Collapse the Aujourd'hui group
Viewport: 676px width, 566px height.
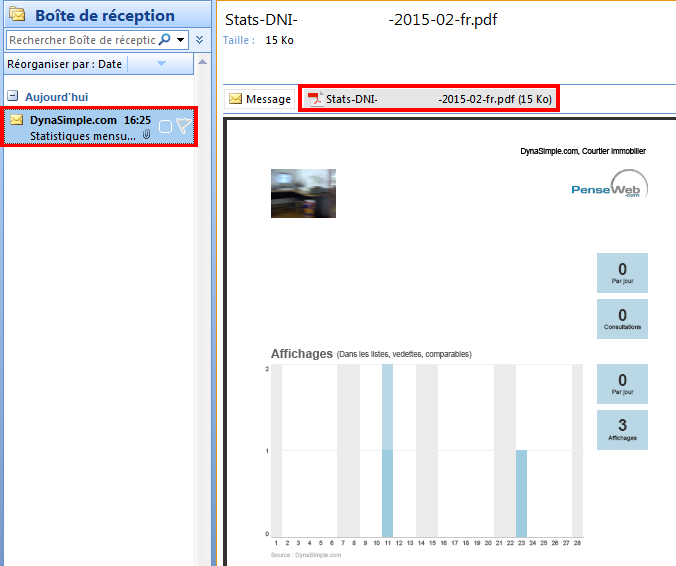(13, 96)
